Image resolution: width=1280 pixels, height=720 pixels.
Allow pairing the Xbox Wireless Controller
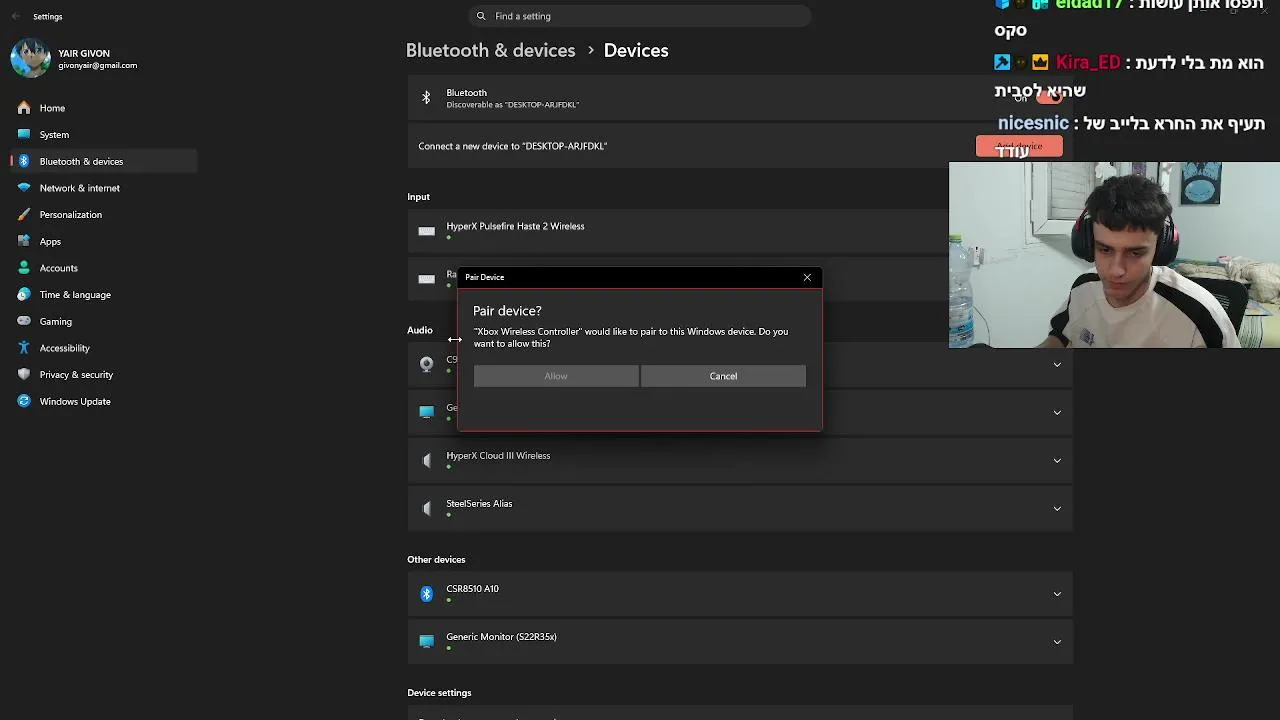(556, 376)
